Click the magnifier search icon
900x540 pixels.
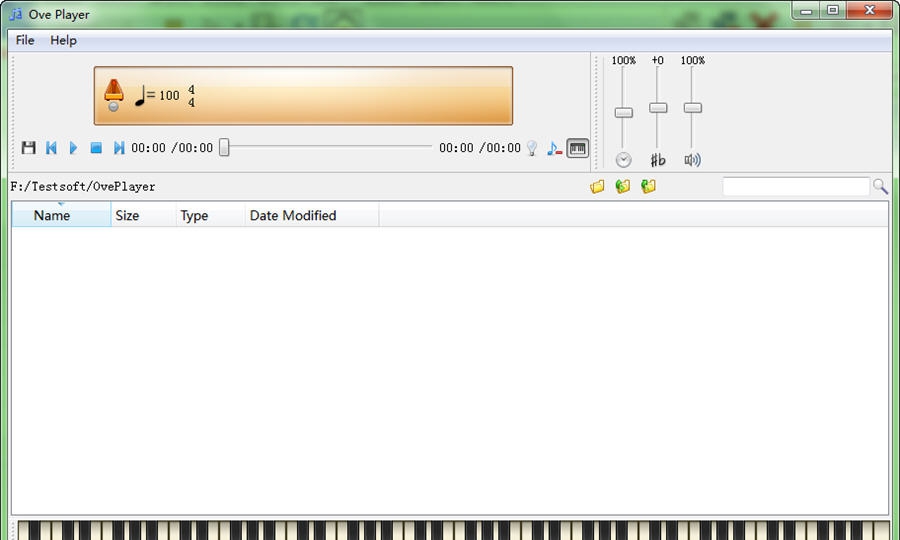click(x=880, y=186)
